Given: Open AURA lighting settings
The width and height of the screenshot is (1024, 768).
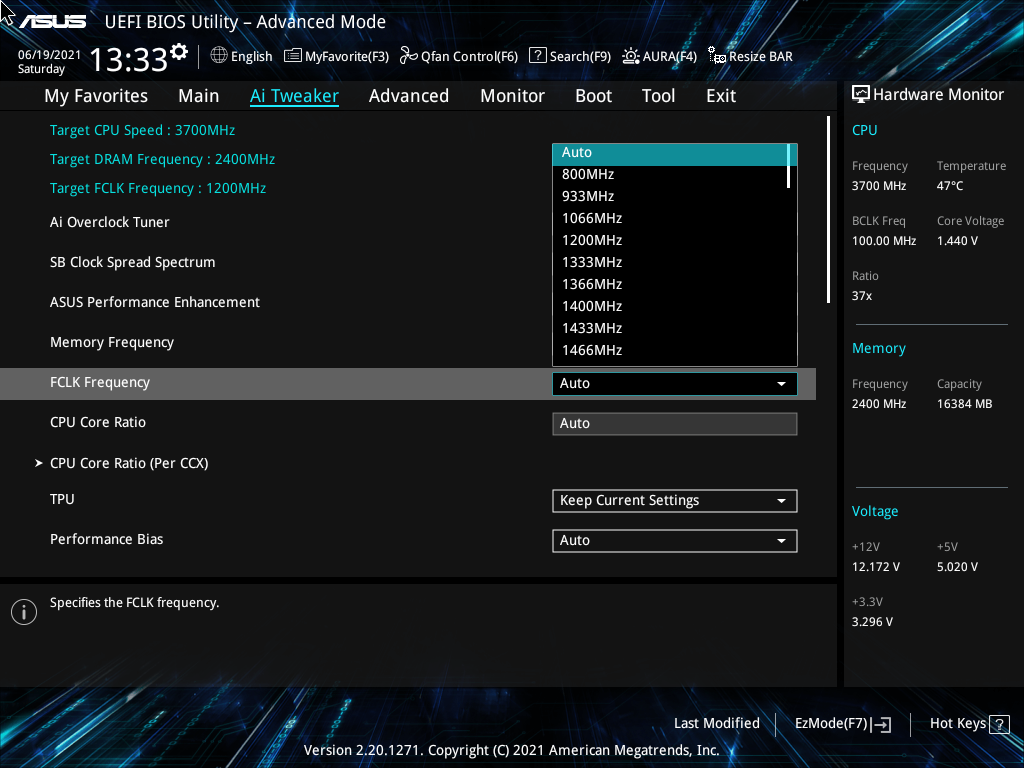Looking at the screenshot, I should 659,56.
